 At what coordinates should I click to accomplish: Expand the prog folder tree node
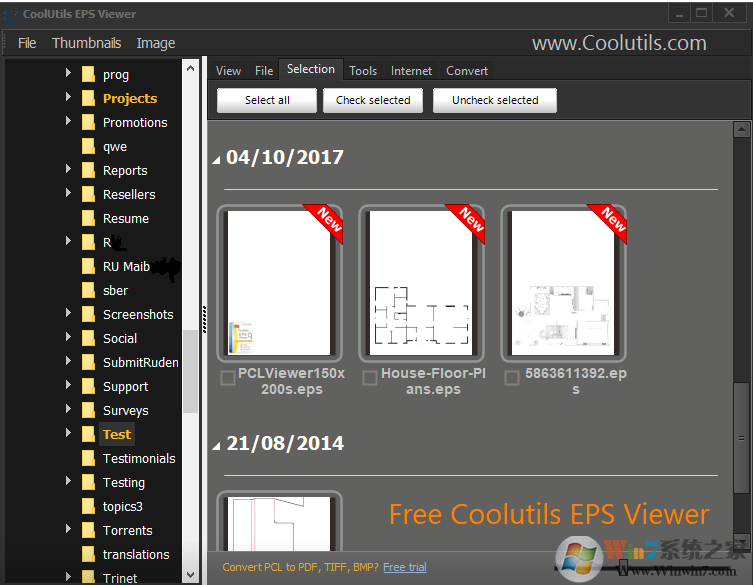click(x=68, y=73)
